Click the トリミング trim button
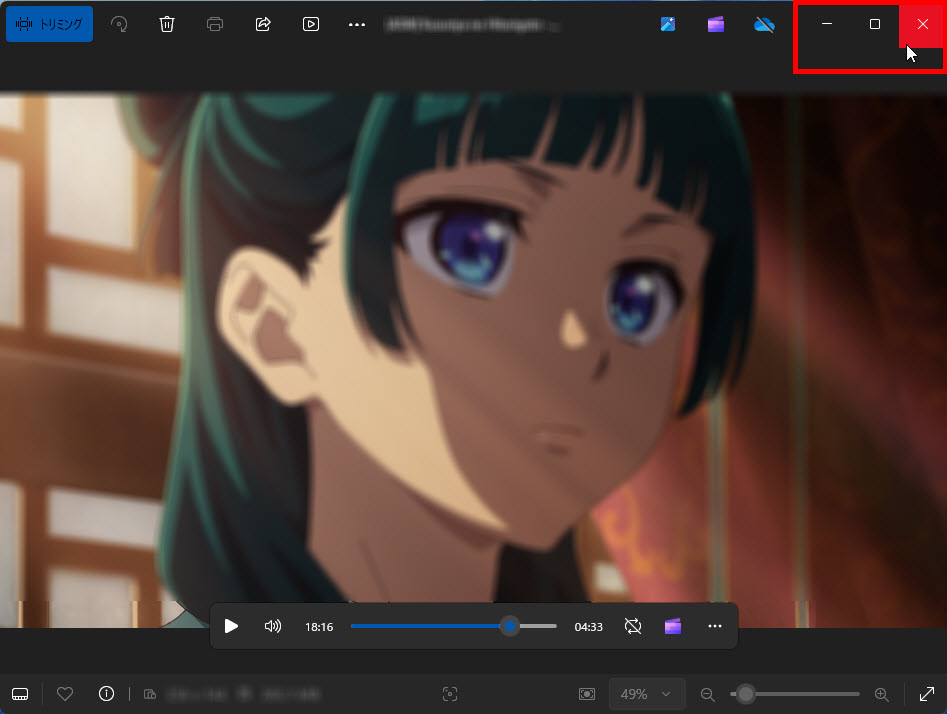This screenshot has width=947, height=714. (49, 24)
